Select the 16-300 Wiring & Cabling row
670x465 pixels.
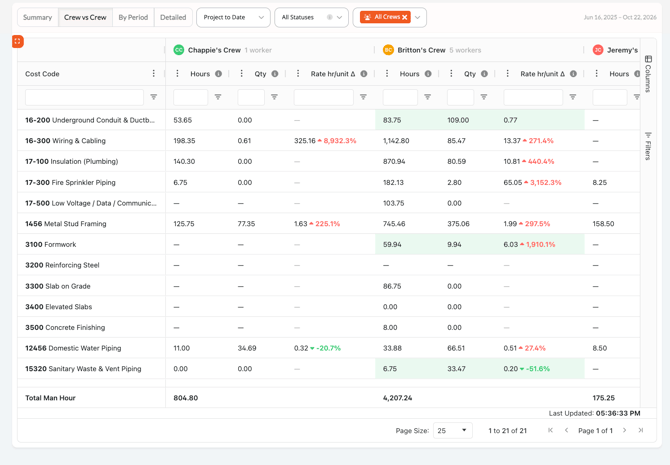tap(329, 141)
